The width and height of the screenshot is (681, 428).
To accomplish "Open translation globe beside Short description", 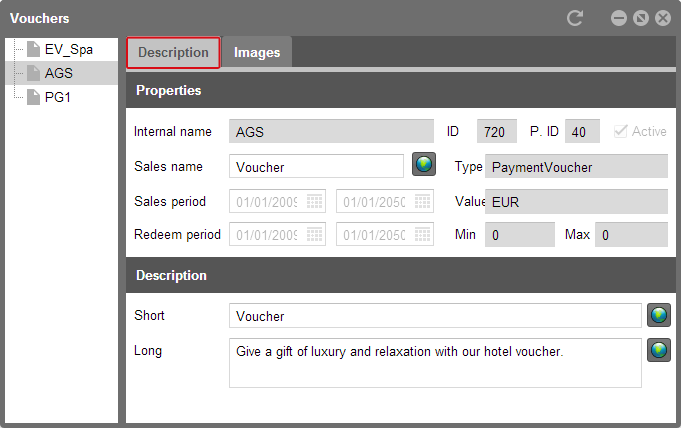I will (x=659, y=315).
